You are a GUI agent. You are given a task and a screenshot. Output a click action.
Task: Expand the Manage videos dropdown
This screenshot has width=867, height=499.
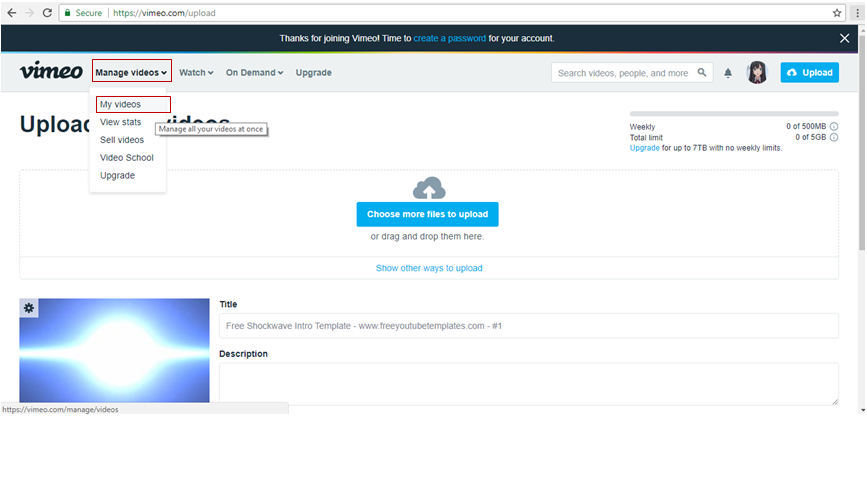pos(132,71)
